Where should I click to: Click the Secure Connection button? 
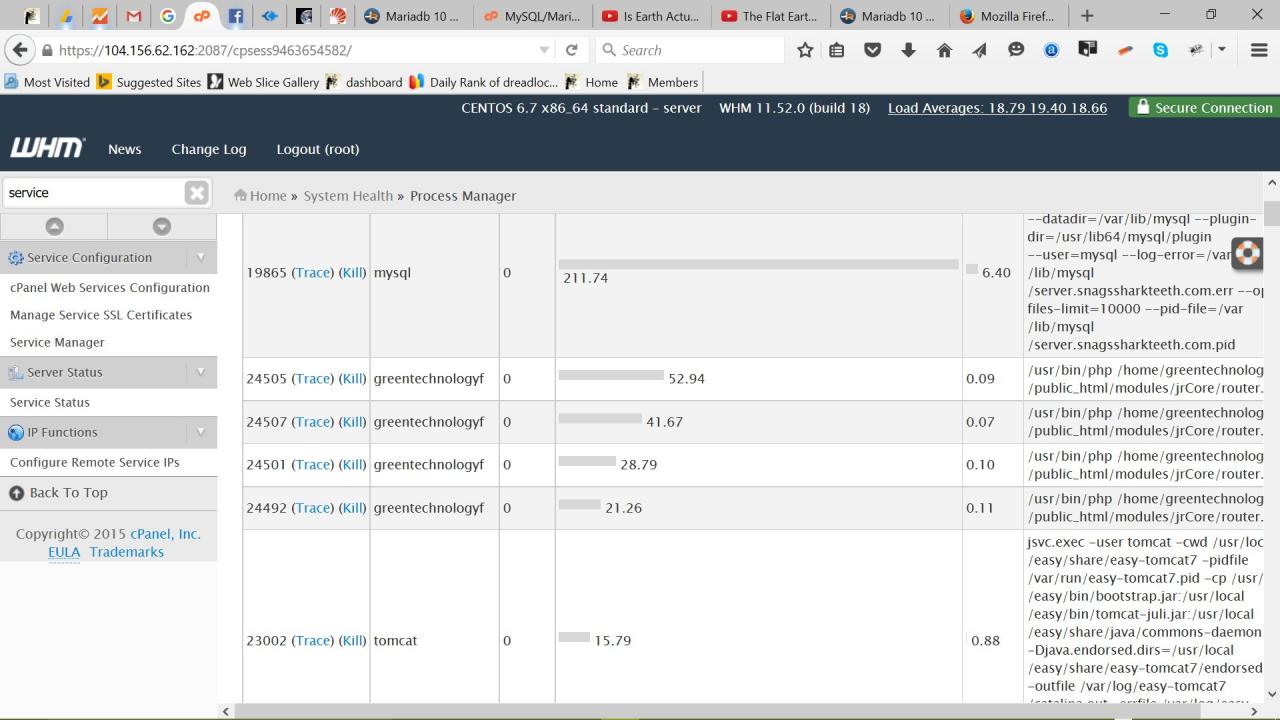1204,108
